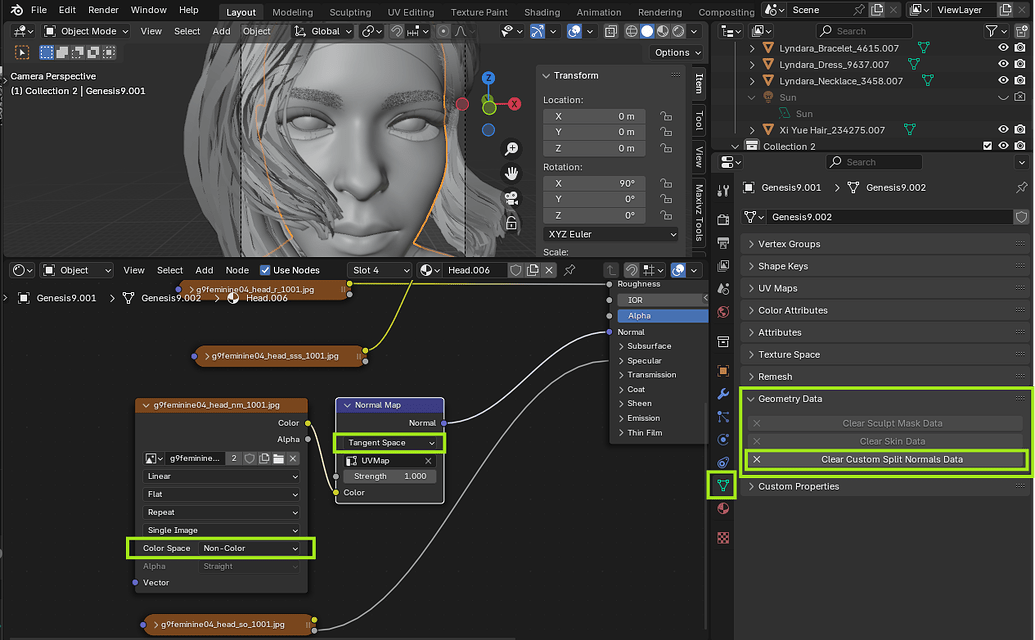Click the viewport Options button
Screen dimensions: 1035x640
point(677,52)
